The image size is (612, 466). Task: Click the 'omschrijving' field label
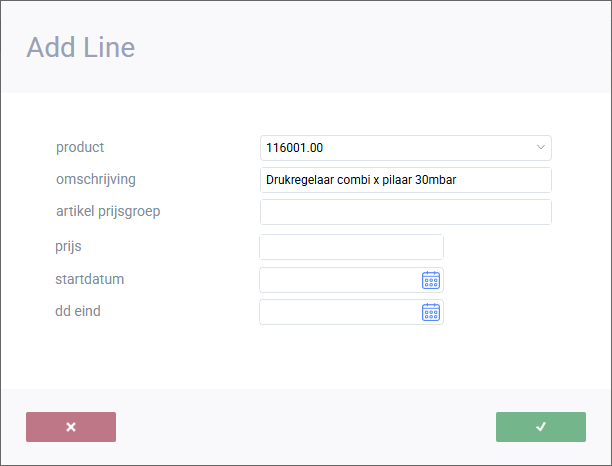pyautogui.click(x=96, y=179)
